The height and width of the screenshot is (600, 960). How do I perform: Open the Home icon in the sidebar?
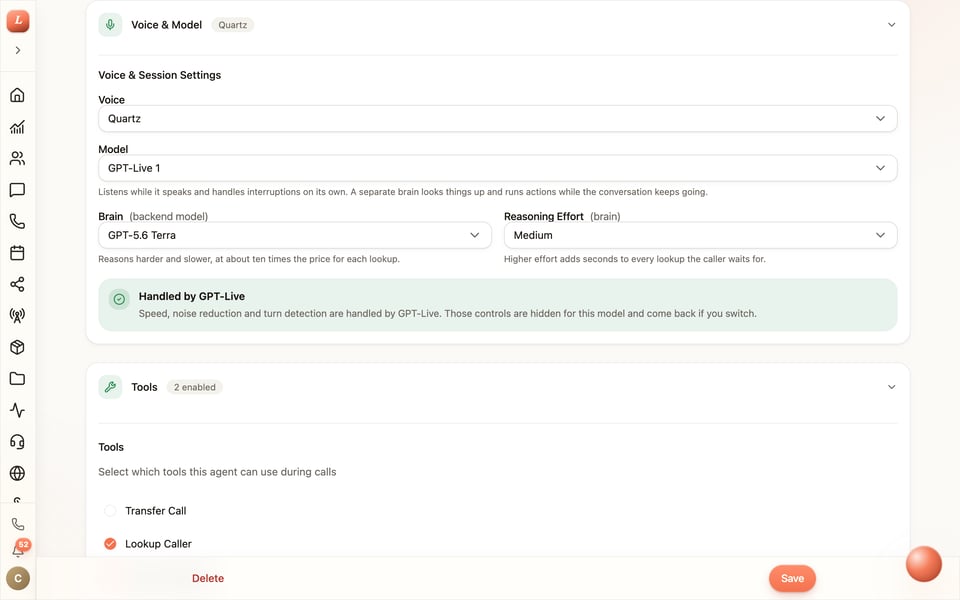click(x=17, y=95)
